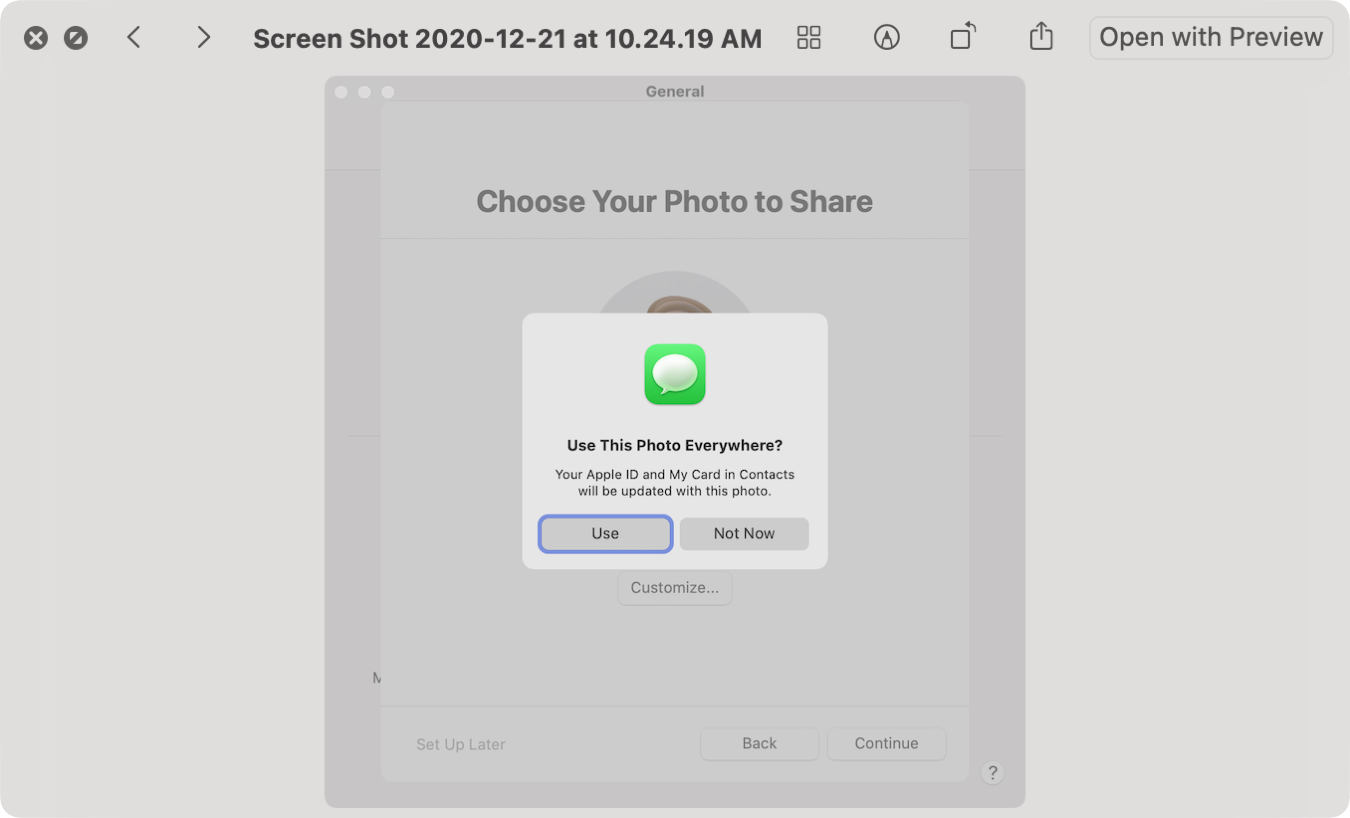Open the Markup pen tool
The height and width of the screenshot is (818, 1350).
click(887, 38)
